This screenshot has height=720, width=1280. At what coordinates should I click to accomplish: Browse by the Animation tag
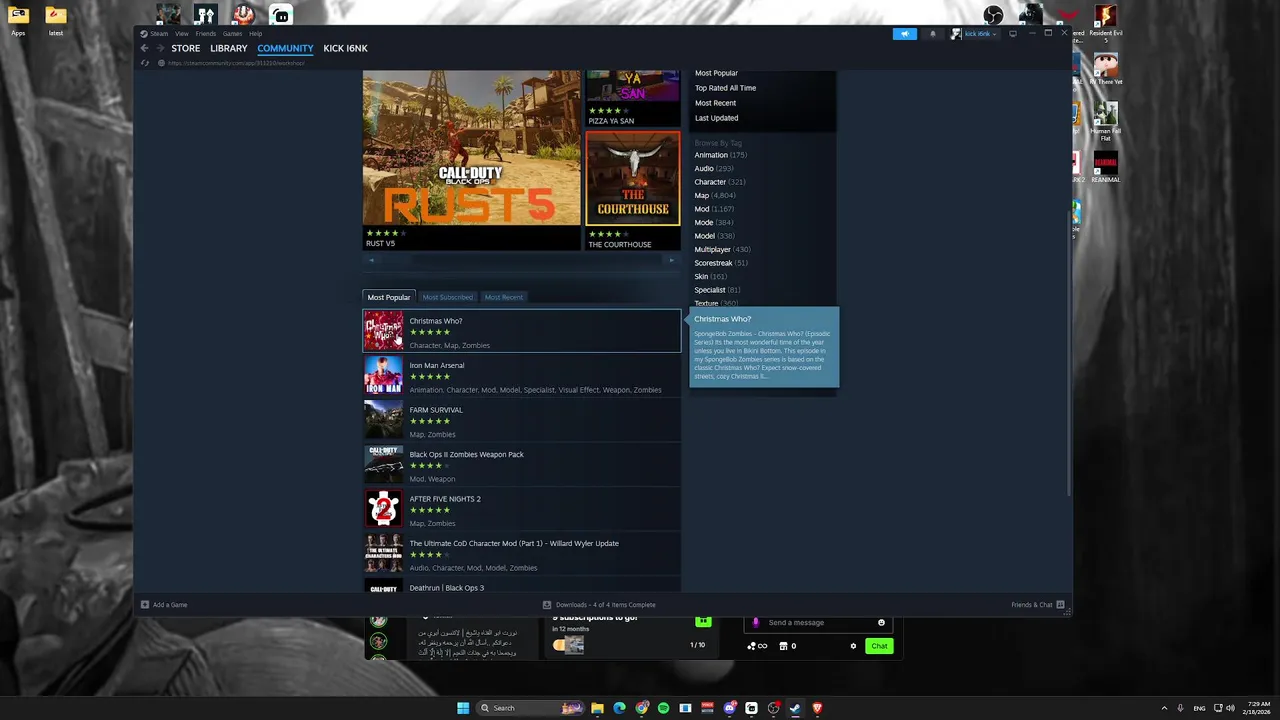[711, 155]
